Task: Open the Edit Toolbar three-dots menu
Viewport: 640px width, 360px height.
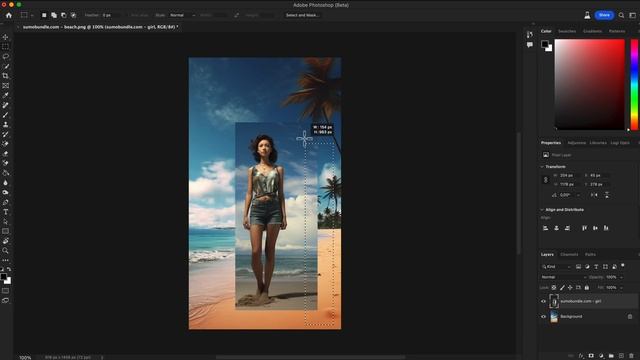Action: pyautogui.click(x=5, y=260)
